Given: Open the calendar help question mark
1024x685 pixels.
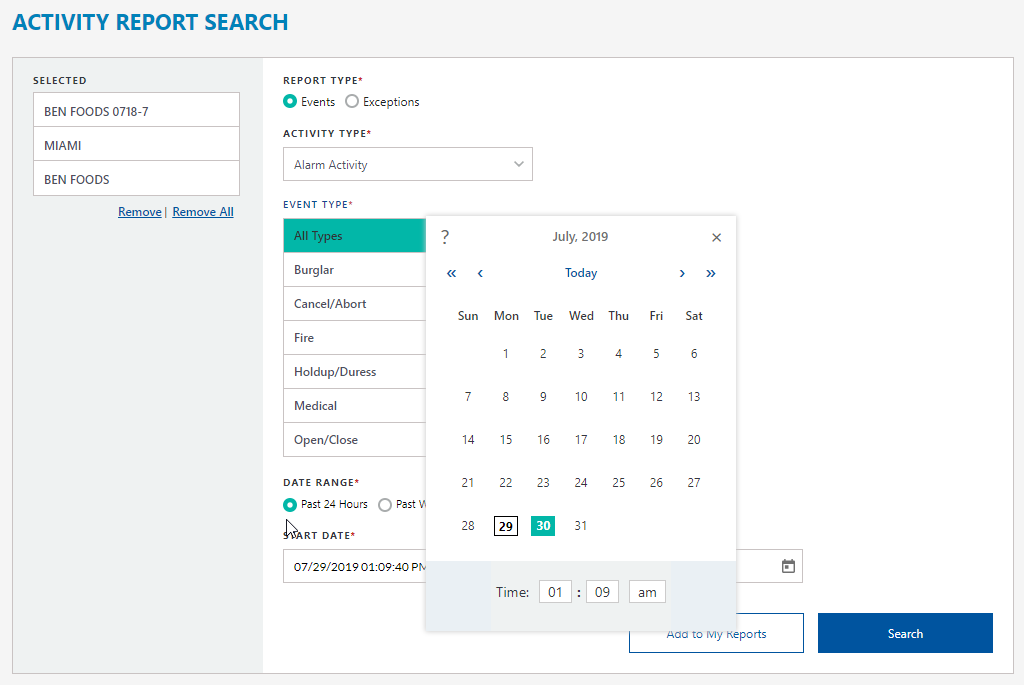Looking at the screenshot, I should point(445,237).
